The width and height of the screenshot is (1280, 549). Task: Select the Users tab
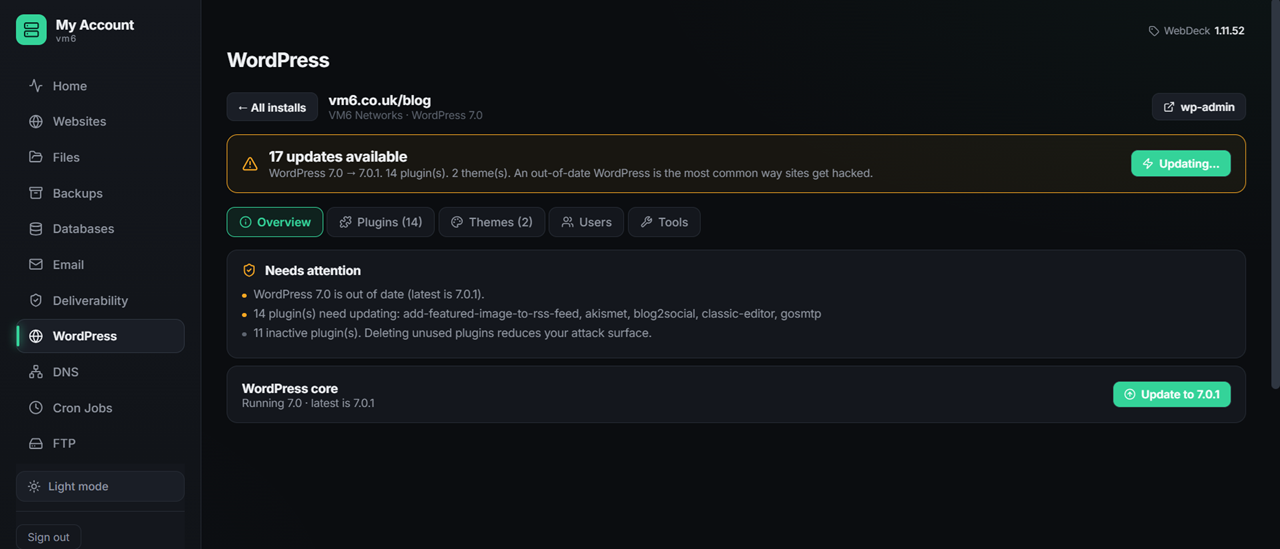[x=586, y=222]
